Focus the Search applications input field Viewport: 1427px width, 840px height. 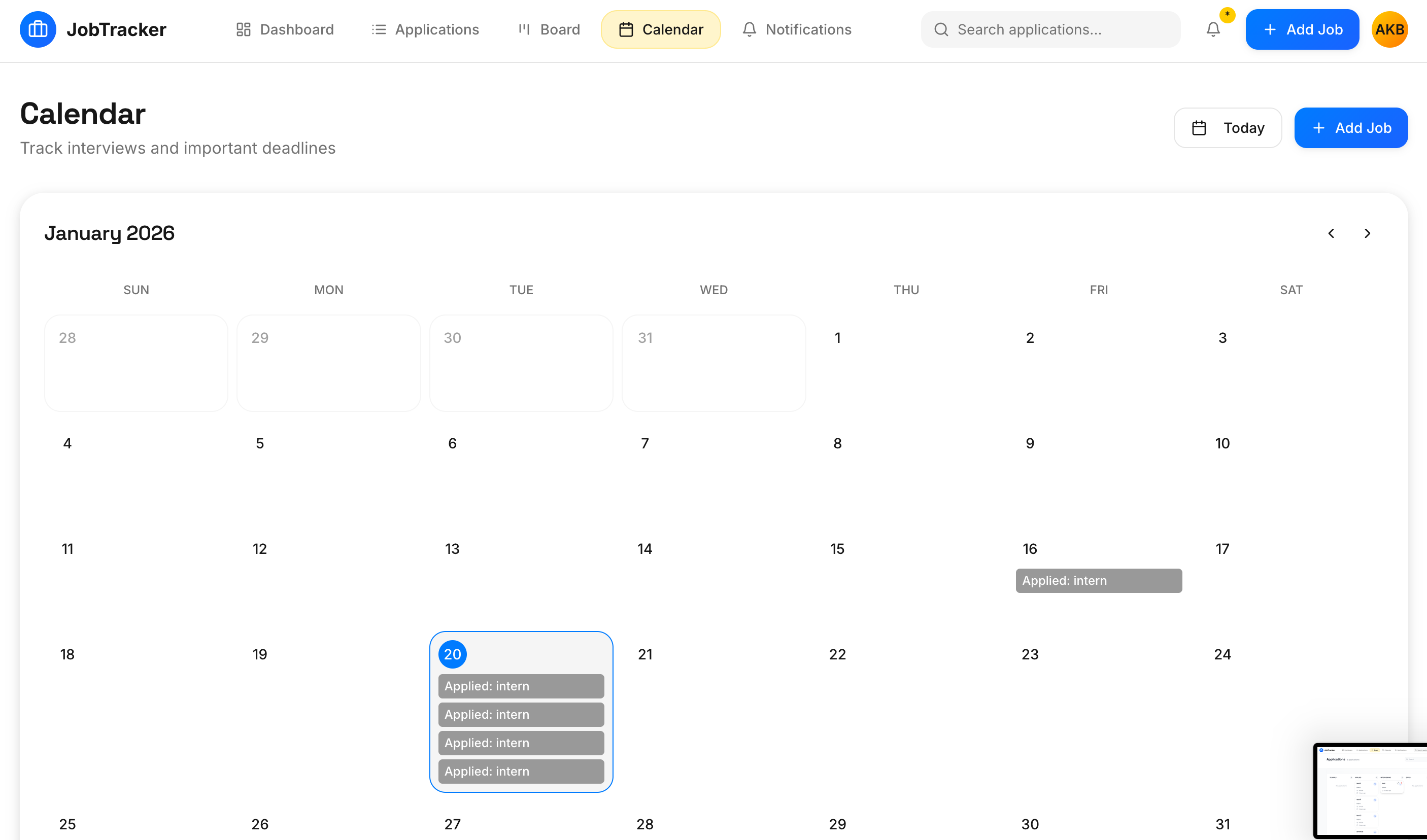tap(1051, 29)
